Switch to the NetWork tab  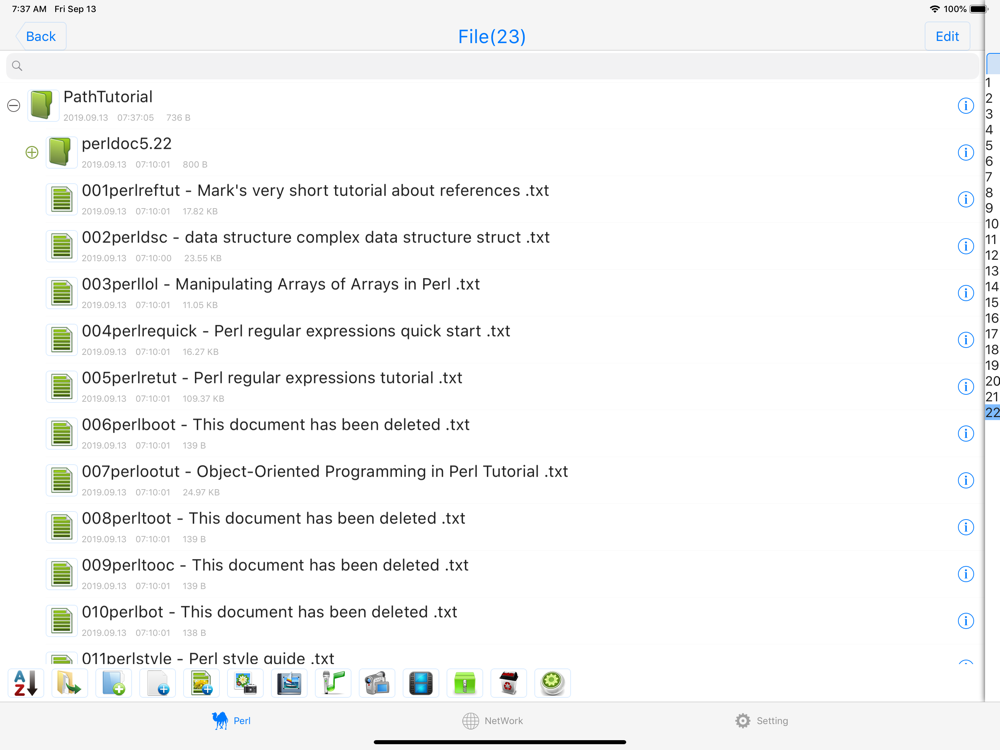point(492,721)
